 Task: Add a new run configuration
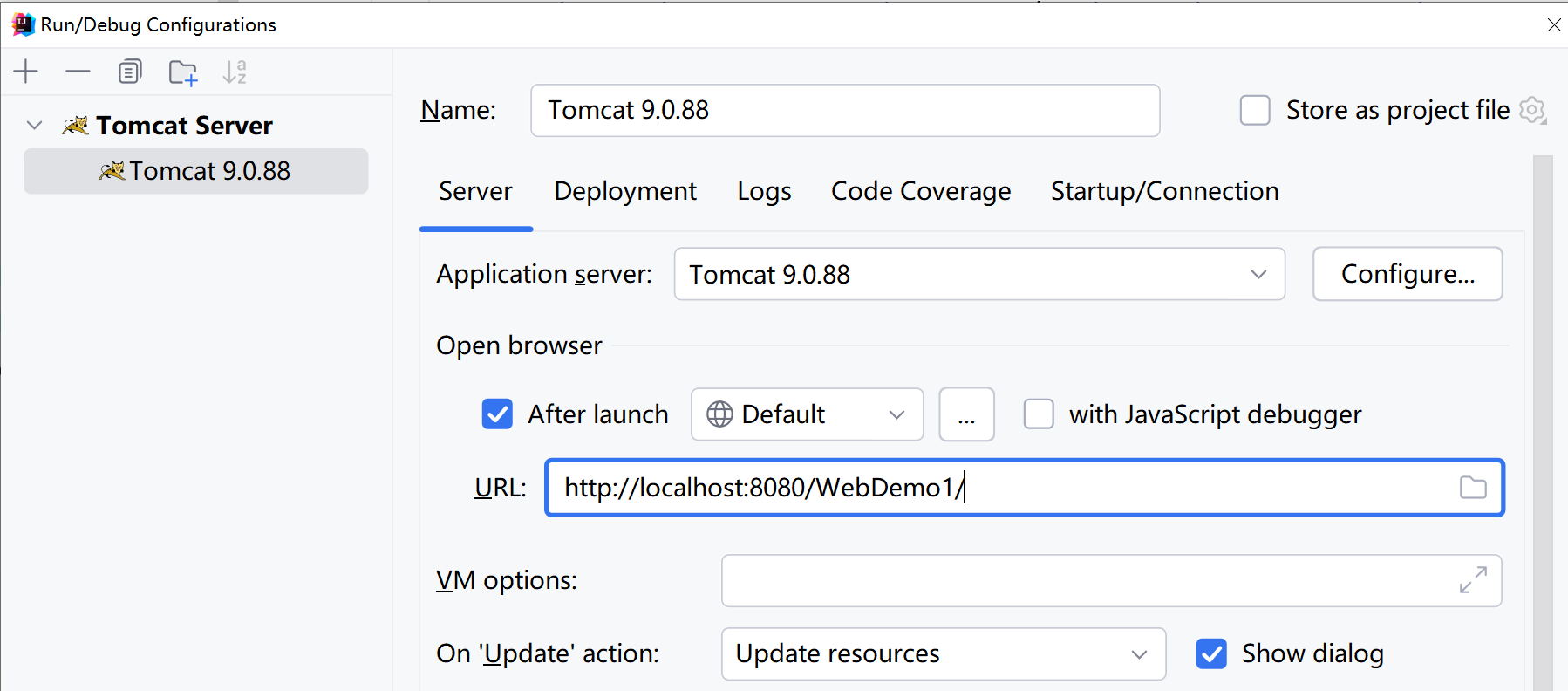pos(26,72)
